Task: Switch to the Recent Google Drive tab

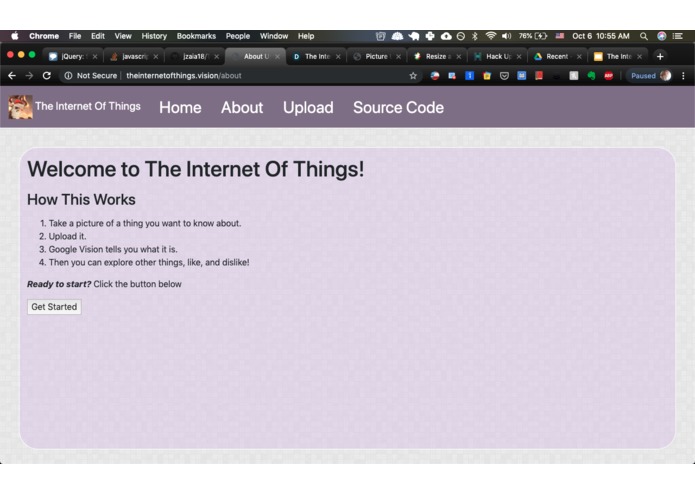Action: [557, 56]
